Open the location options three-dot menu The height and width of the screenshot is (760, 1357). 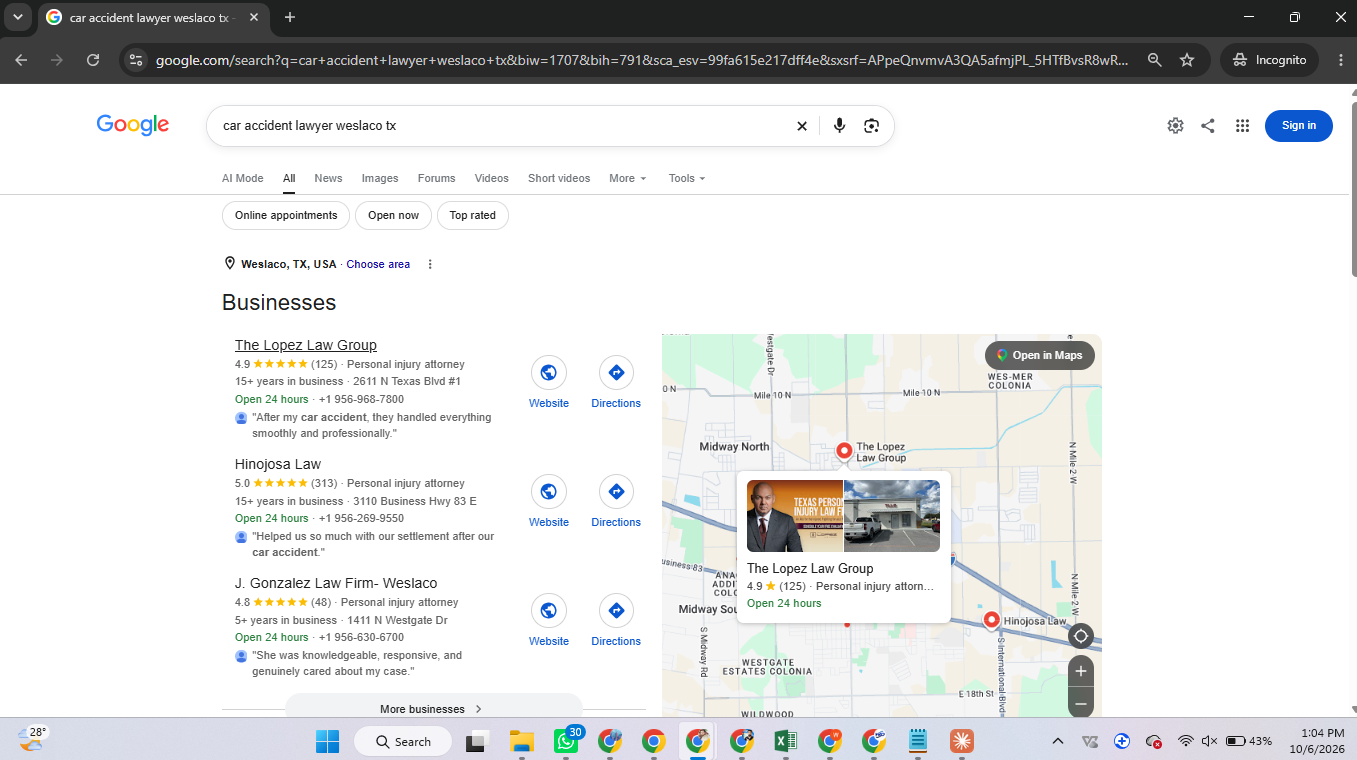(430, 264)
